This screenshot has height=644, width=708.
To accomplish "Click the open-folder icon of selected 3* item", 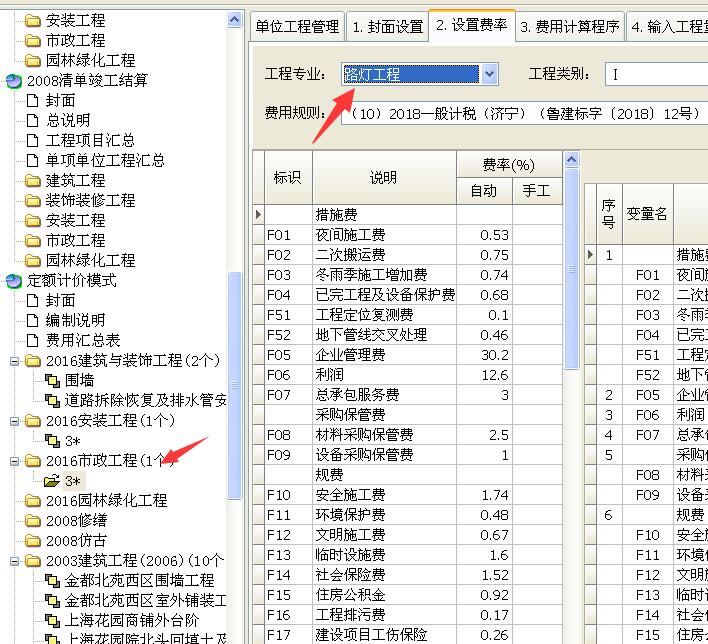I will (52, 481).
